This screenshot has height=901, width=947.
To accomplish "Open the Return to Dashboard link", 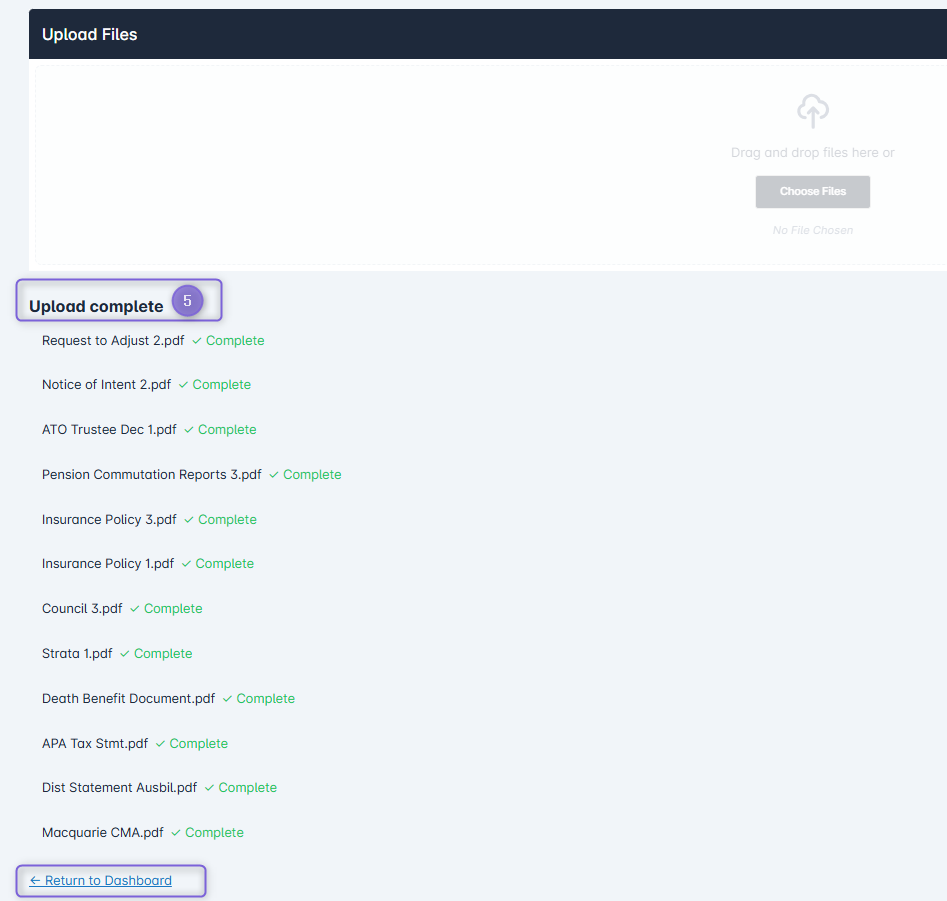I will pos(101,880).
